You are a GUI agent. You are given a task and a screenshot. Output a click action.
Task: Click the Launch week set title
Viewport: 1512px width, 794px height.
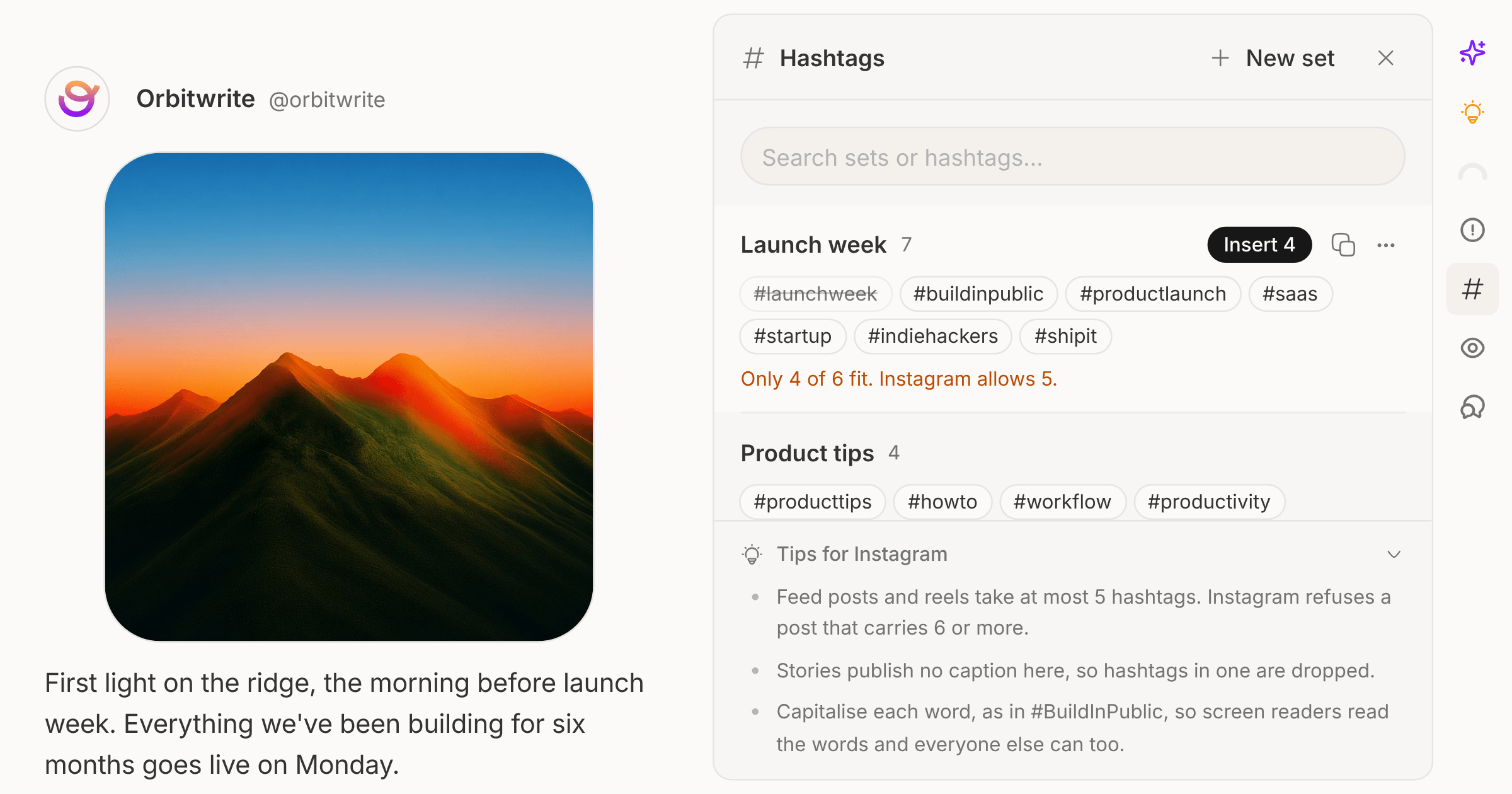pyautogui.click(x=813, y=245)
